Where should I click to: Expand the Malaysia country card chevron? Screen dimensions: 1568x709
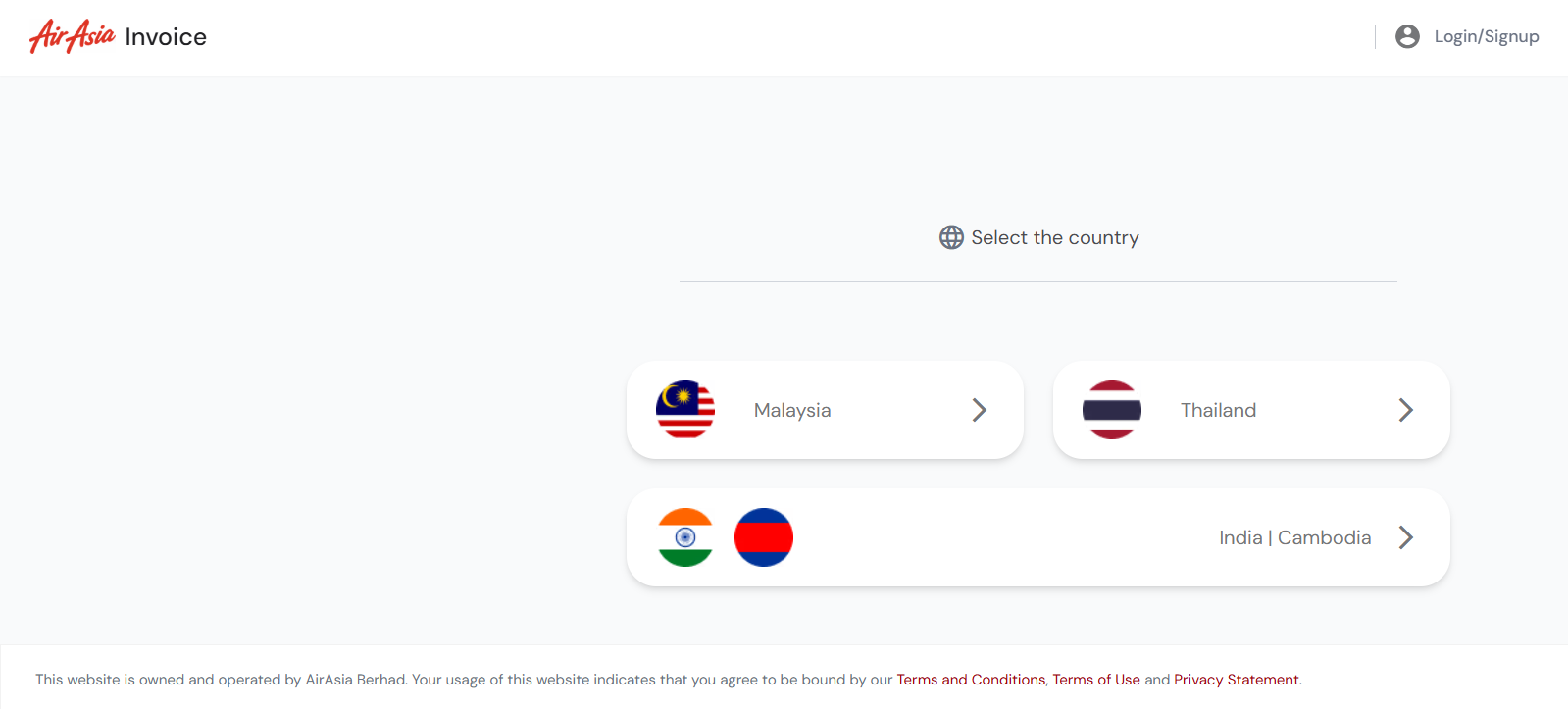coord(979,410)
